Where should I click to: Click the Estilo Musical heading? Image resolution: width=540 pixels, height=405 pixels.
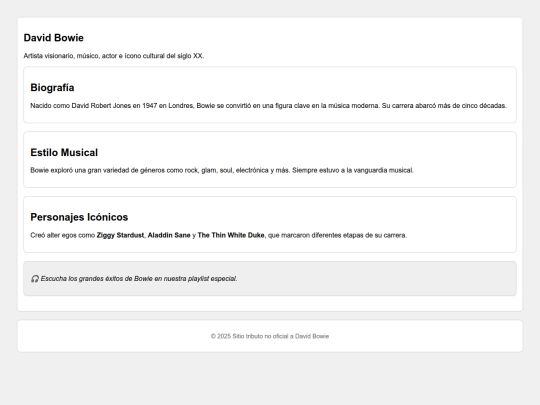click(x=64, y=152)
